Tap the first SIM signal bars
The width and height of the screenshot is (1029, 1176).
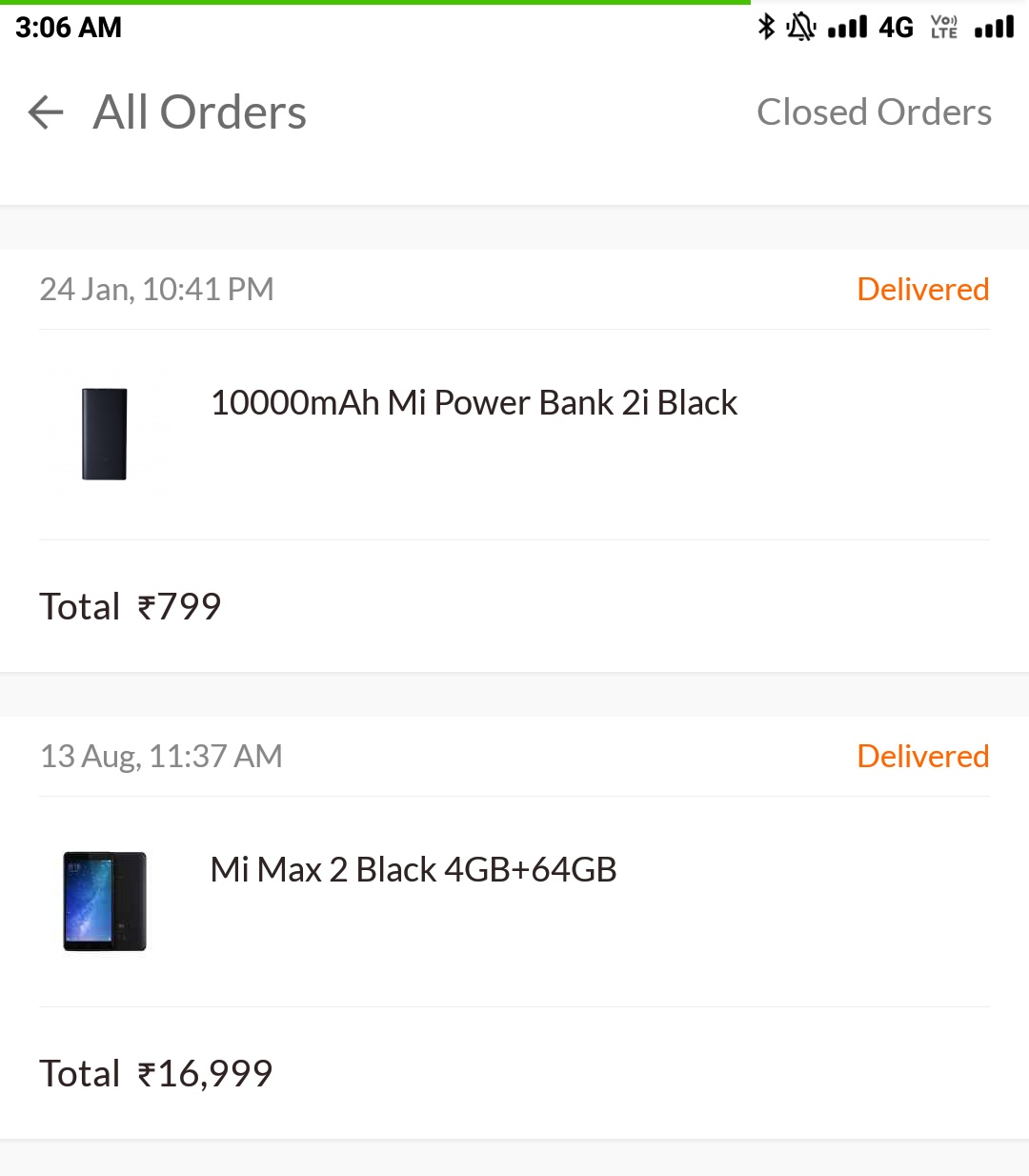pyautogui.click(x=847, y=27)
